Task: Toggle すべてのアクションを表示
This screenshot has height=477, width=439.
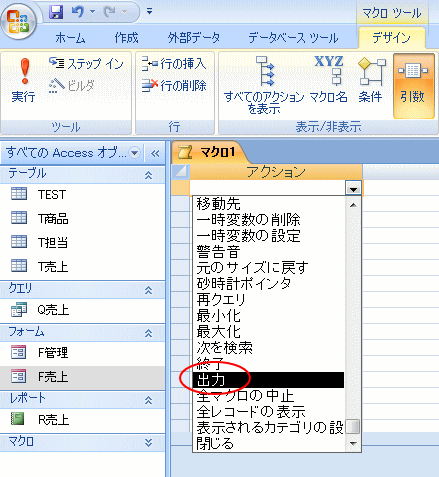Action: [264, 85]
